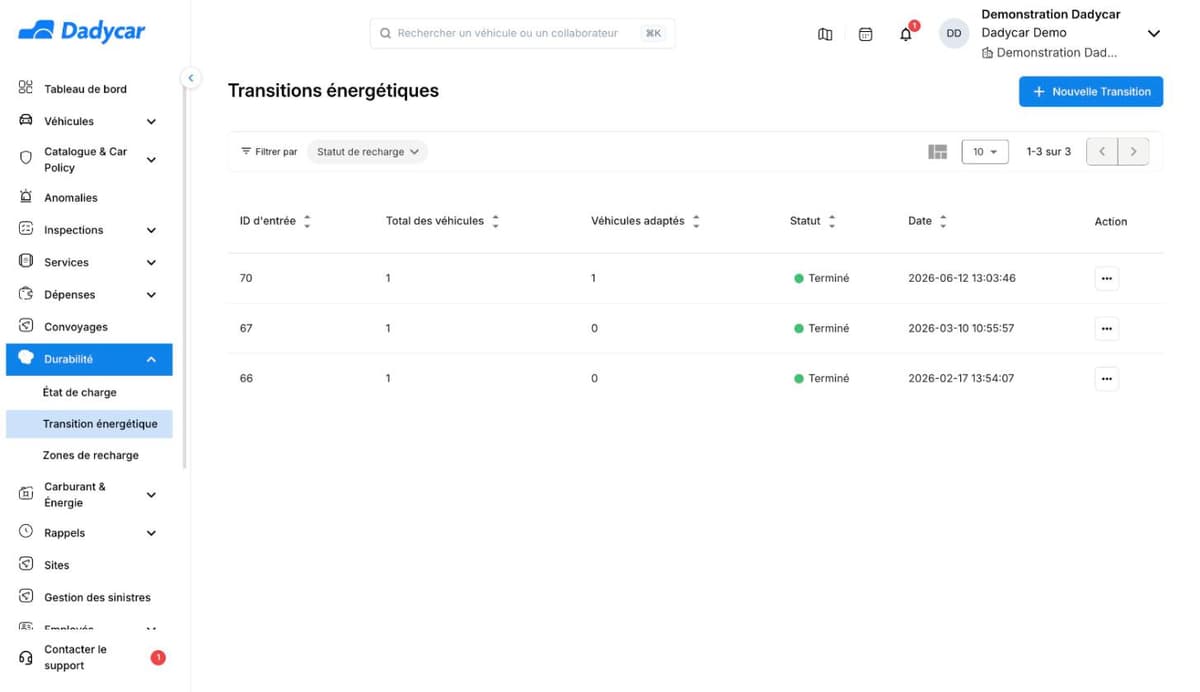Viewport: 1200px width, 692px height.
Task: Click the Terminé status for entry 67
Action: pos(821,328)
